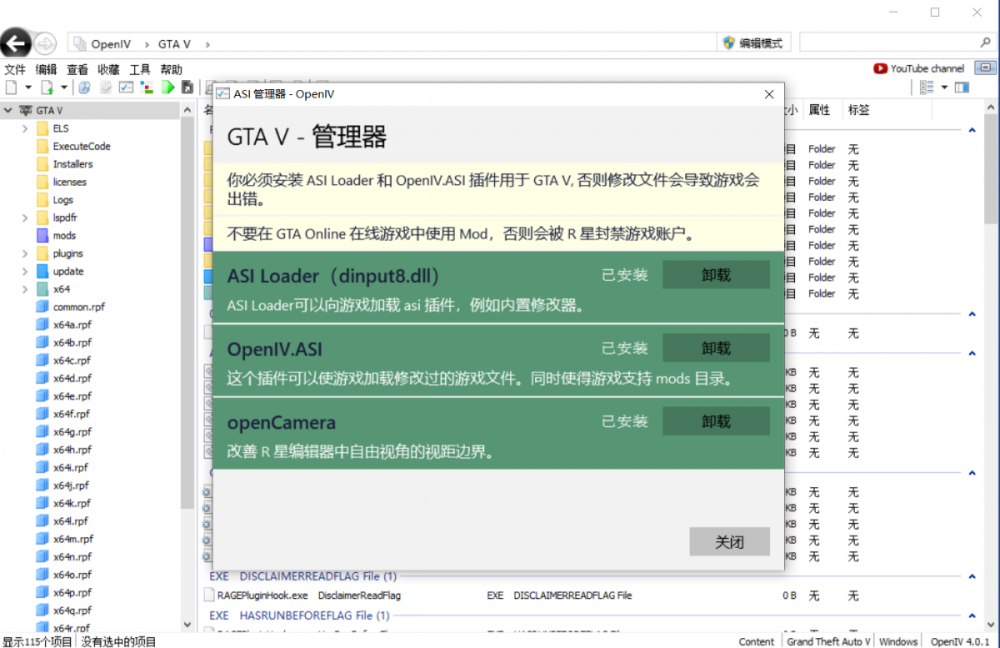Open the 文件 menu
This screenshot has width=1000, height=648.
pyautogui.click(x=15, y=69)
